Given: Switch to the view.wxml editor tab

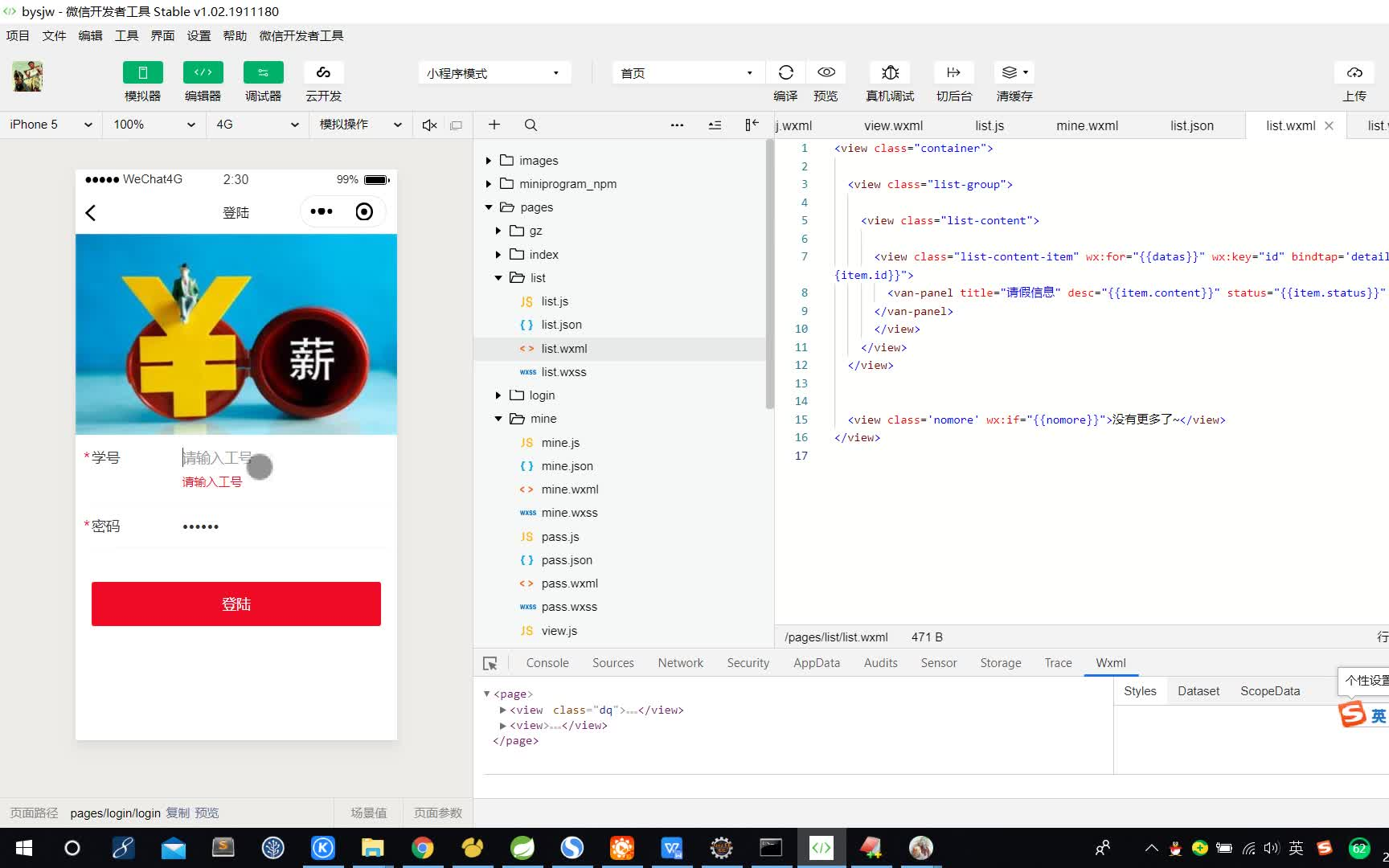Looking at the screenshot, I should pos(893,125).
